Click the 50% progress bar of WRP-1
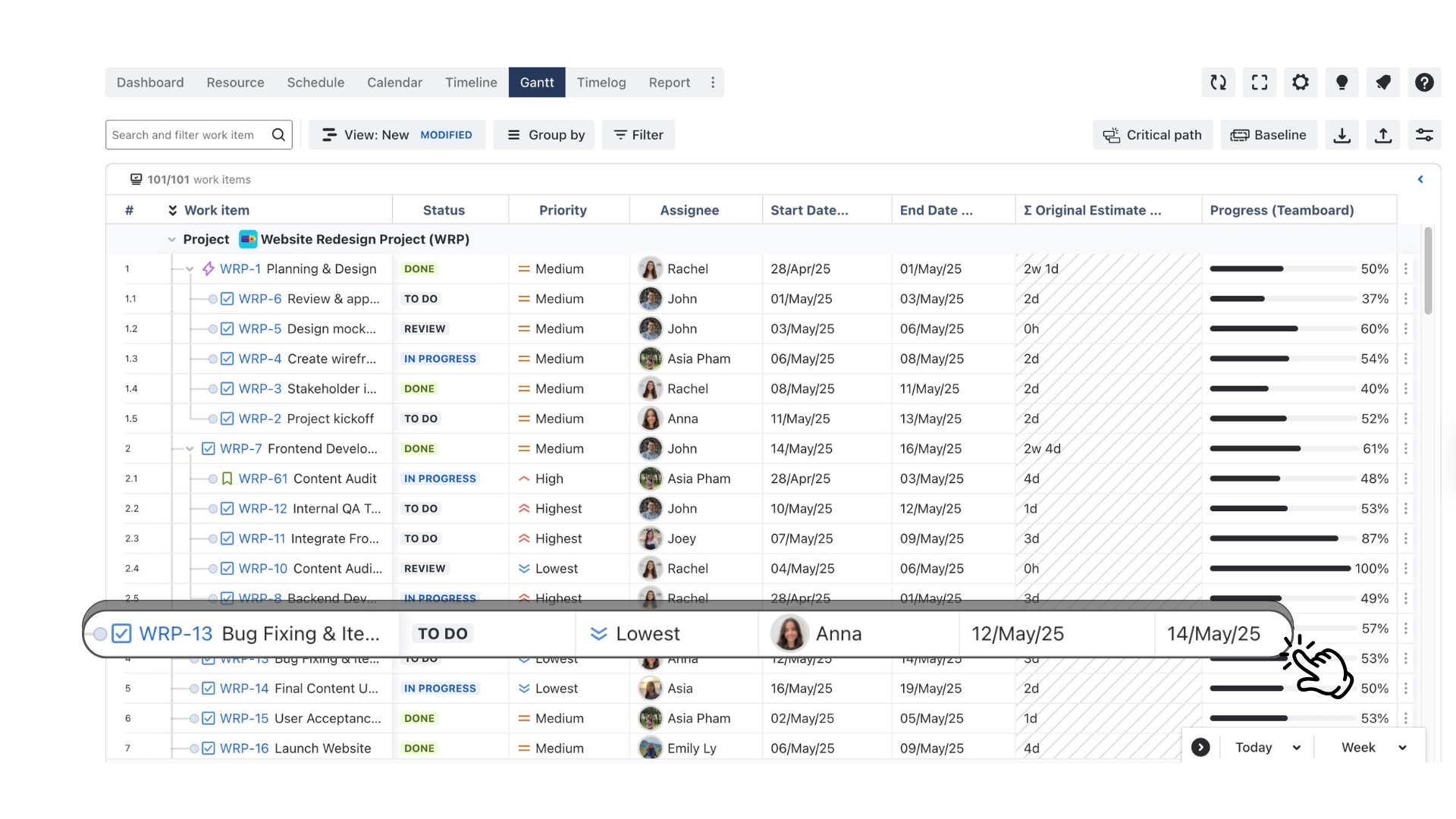This screenshot has width=1456, height=819. [x=1282, y=268]
